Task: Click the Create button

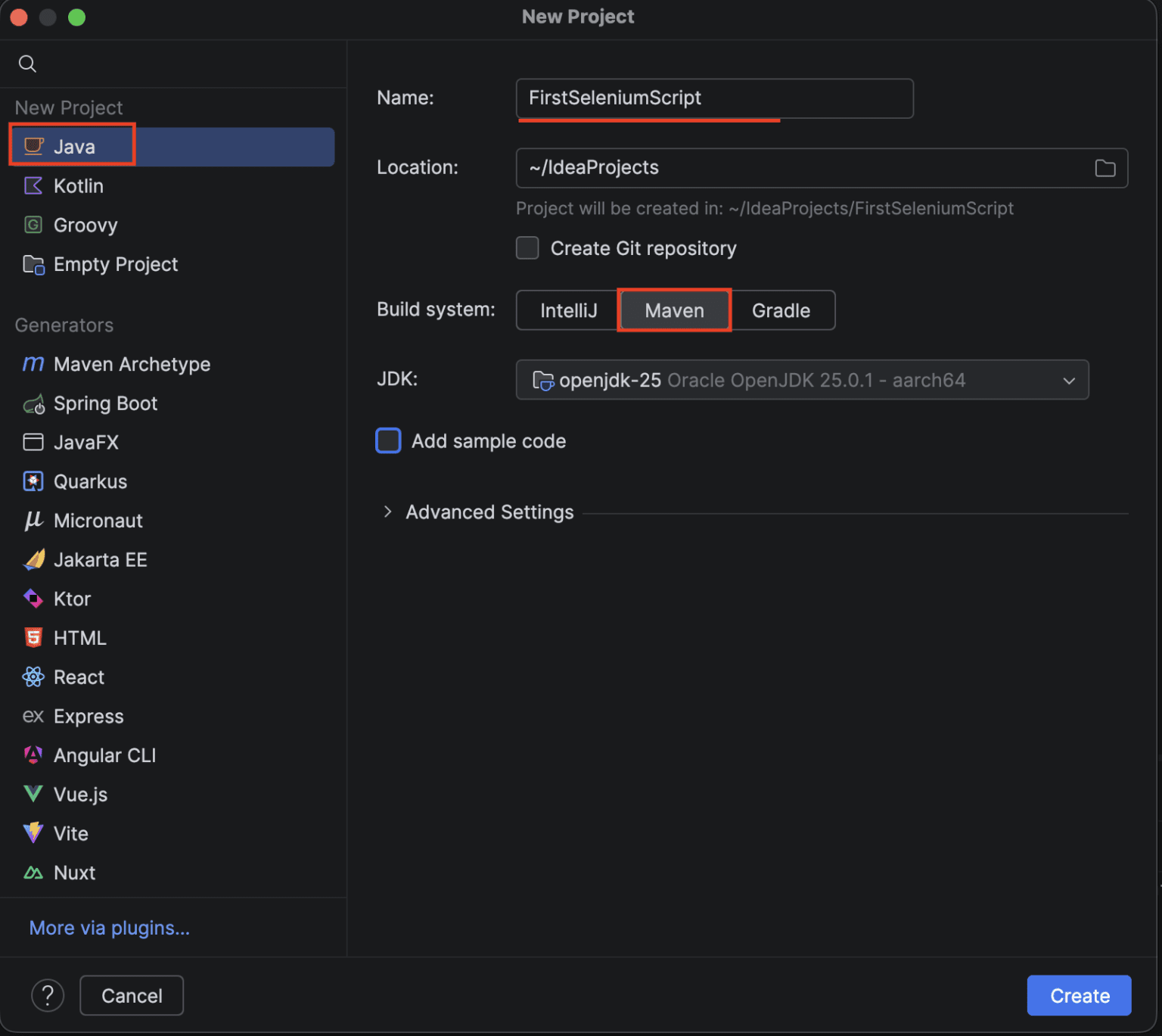Action: coord(1079,995)
